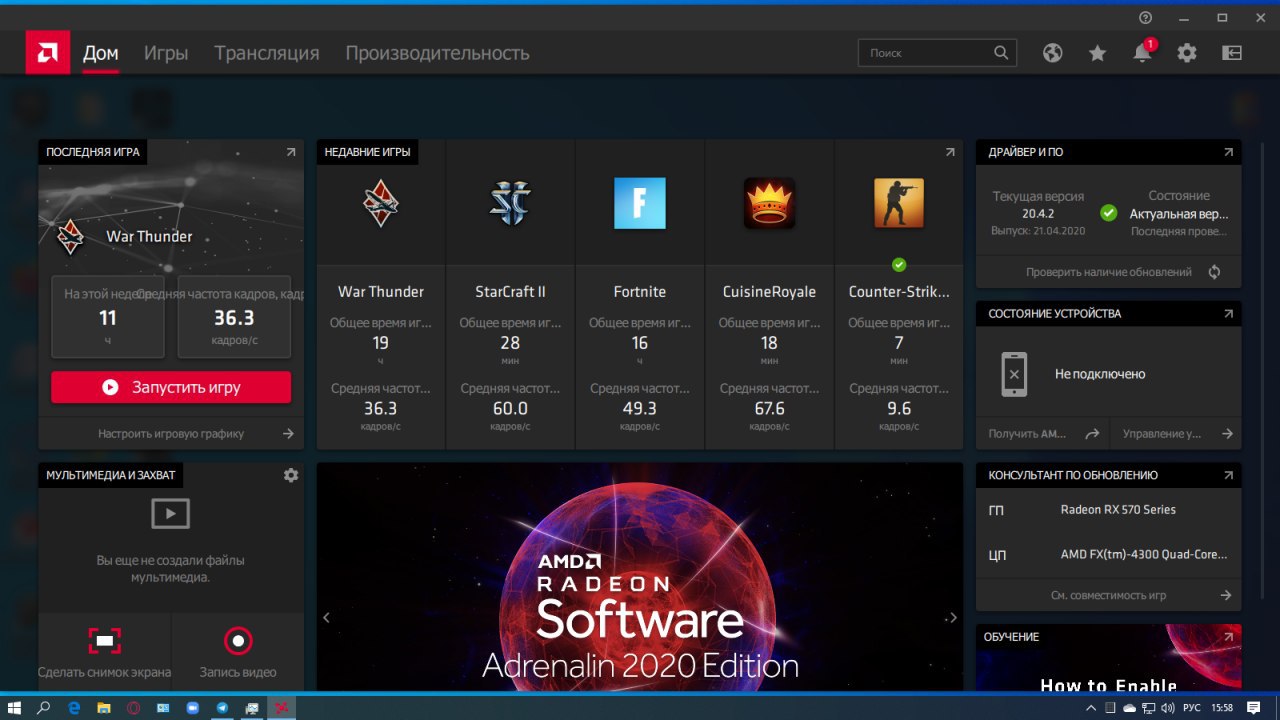Open the settings gear in the header
The image size is (1280, 720).
[x=1187, y=53]
